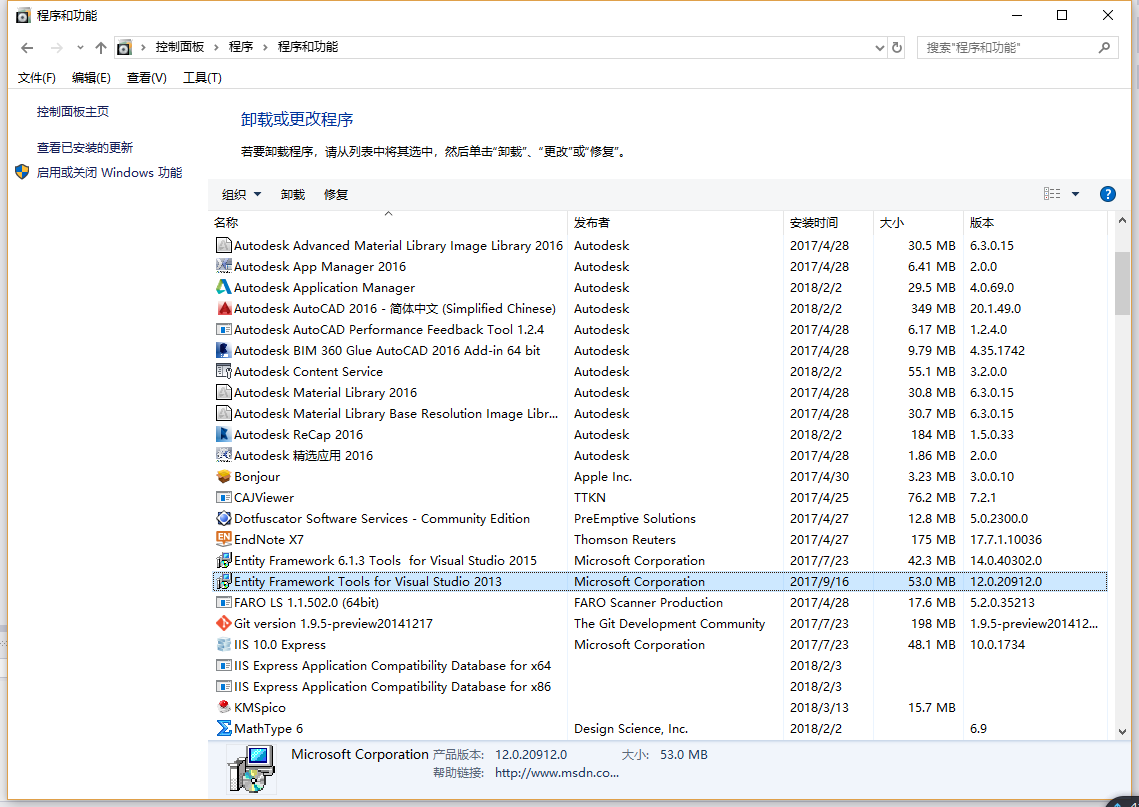The image size is (1139, 807).
Task: Click the Autodesk BIM 360 Glue icon
Action: (x=224, y=350)
